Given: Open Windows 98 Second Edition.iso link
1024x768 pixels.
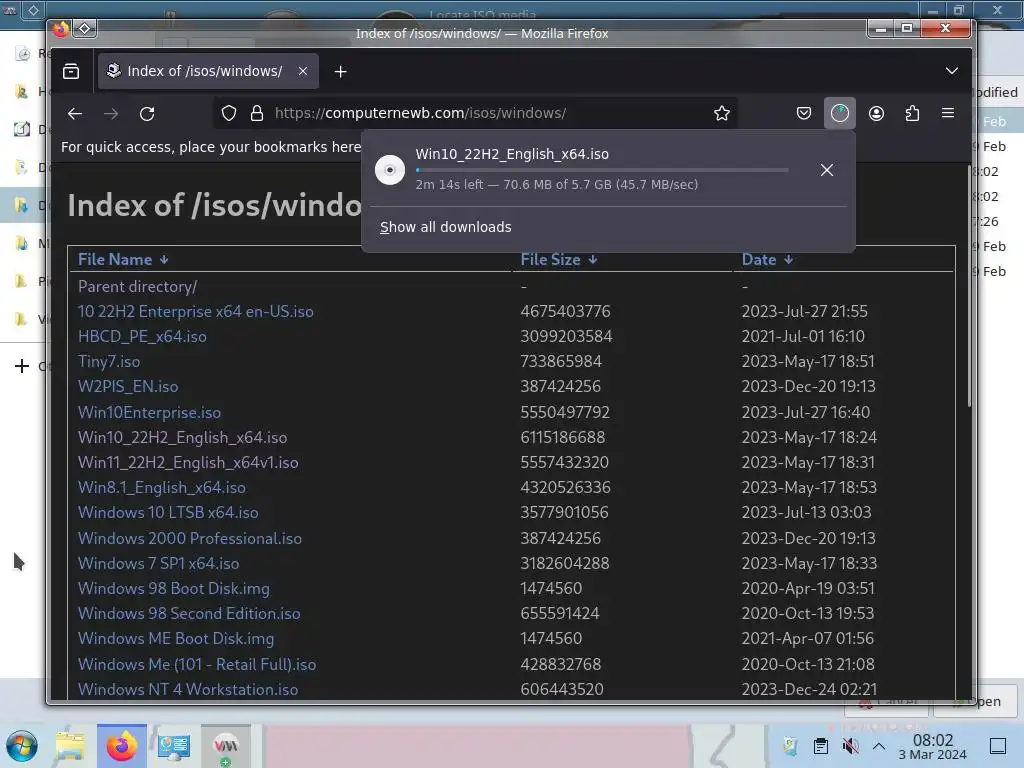Looking at the screenshot, I should click(189, 613).
